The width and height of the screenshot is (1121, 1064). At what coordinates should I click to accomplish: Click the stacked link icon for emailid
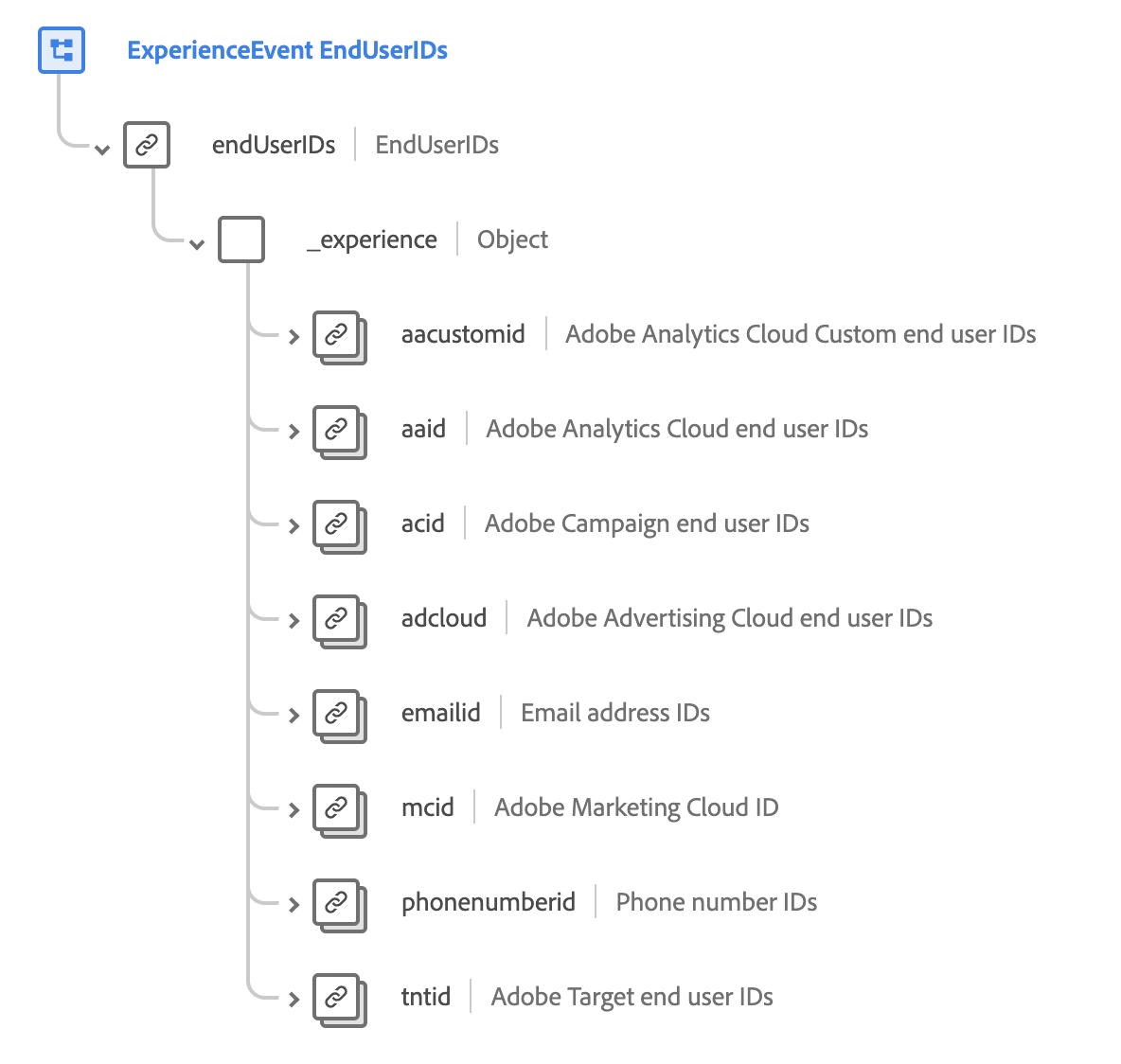[337, 714]
